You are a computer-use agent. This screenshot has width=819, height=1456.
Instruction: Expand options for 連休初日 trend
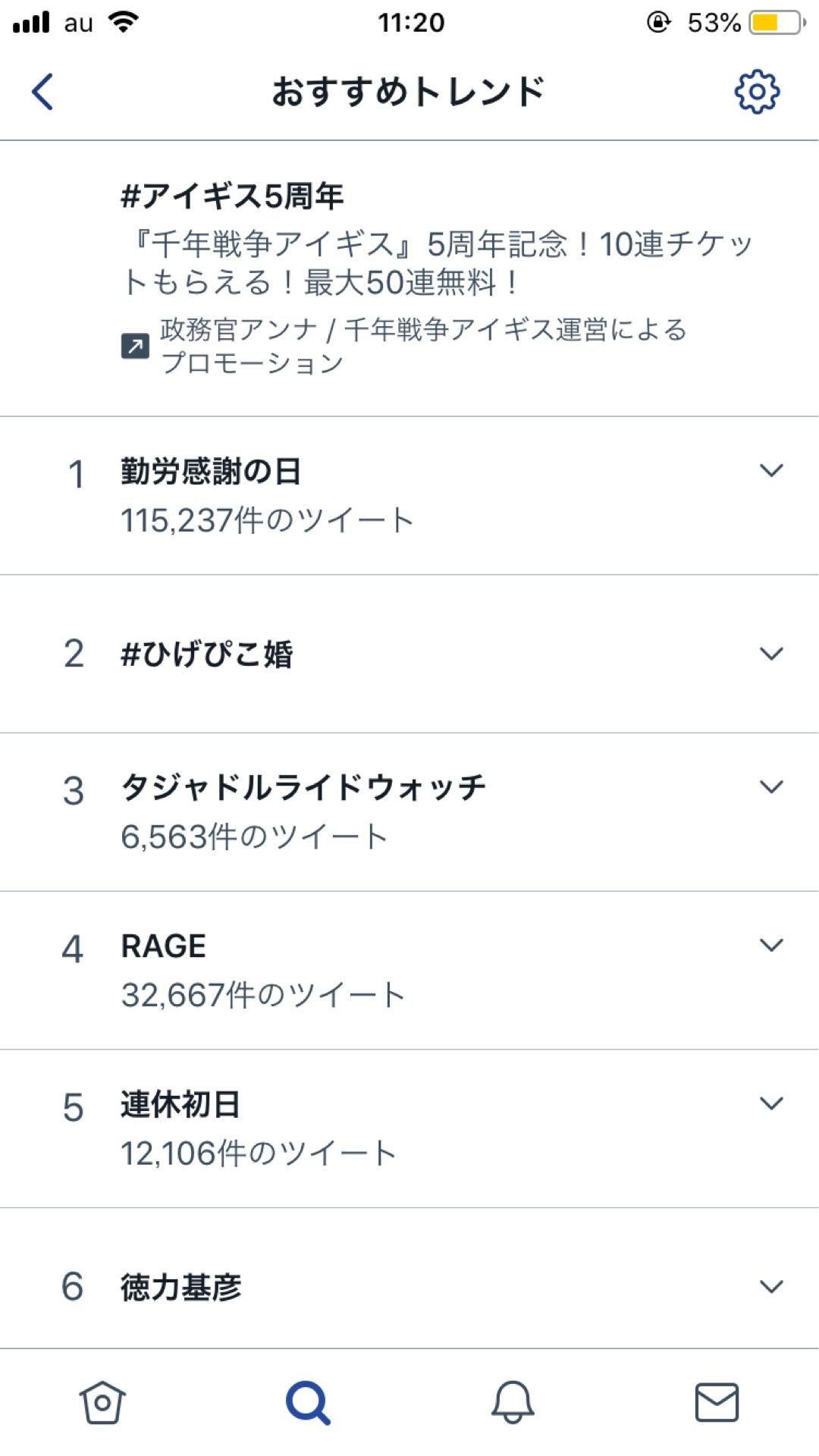point(771,1103)
